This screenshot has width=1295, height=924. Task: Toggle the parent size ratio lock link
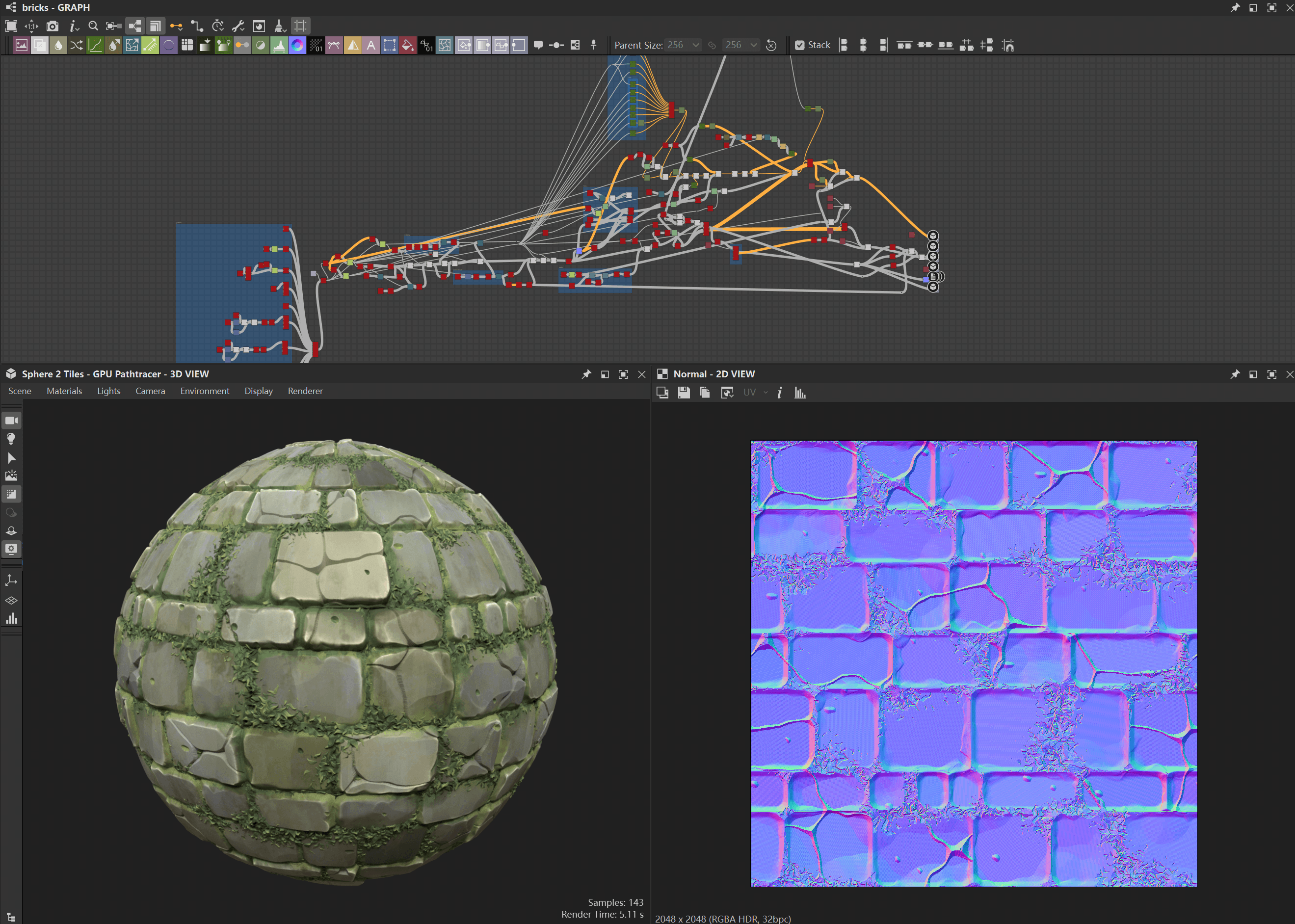click(712, 45)
